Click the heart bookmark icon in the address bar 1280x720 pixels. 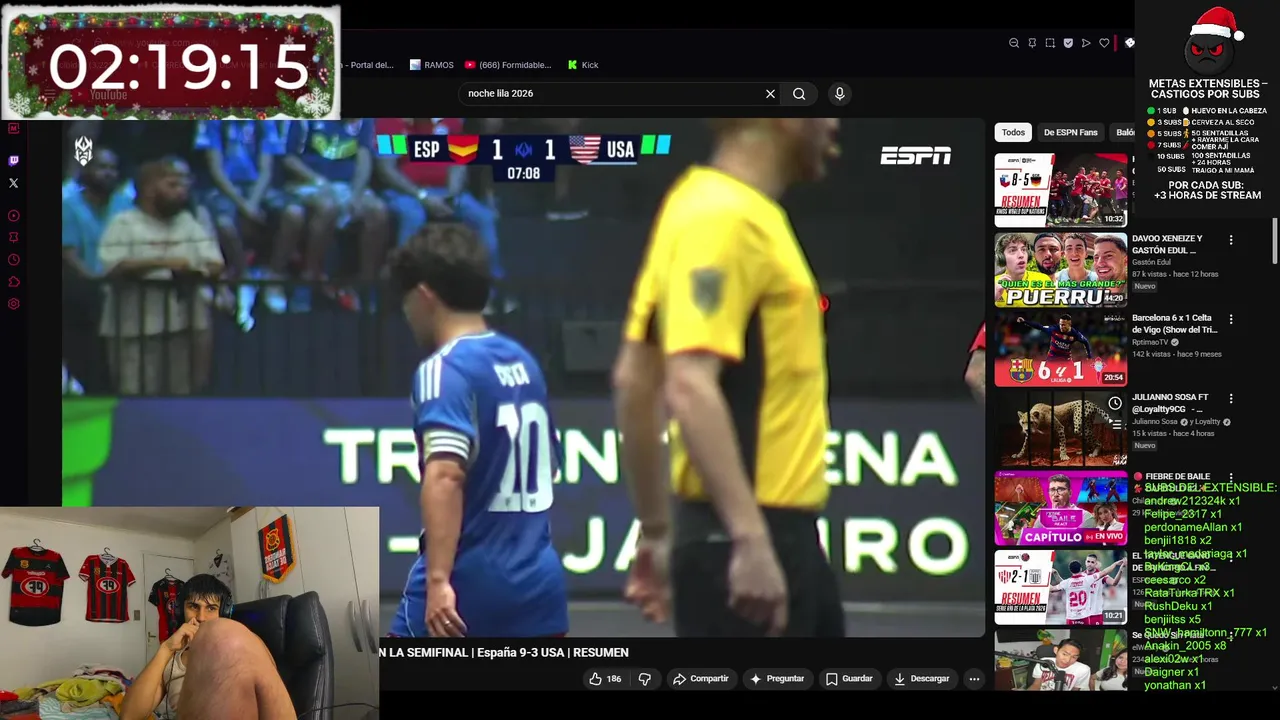pos(1104,43)
